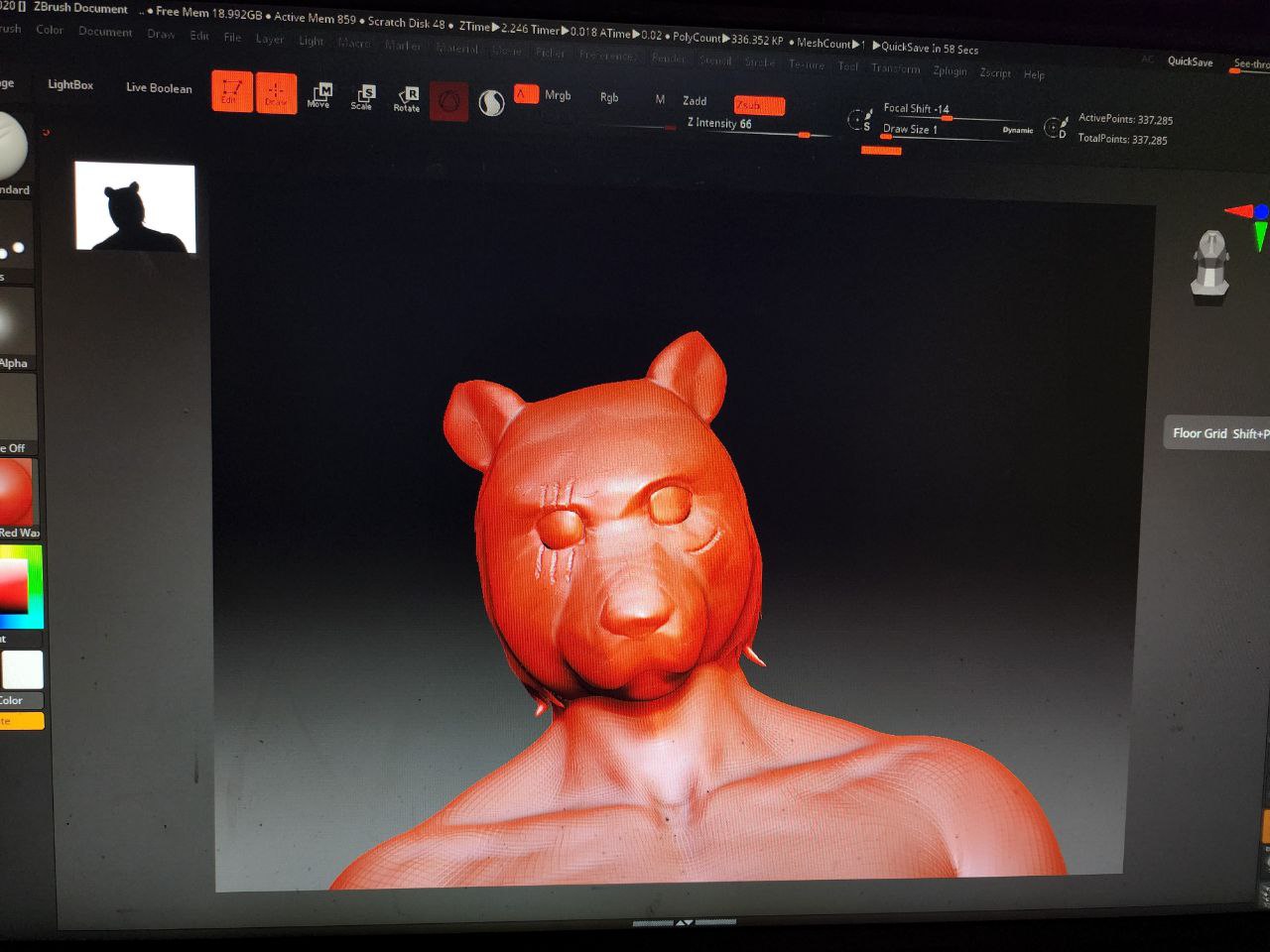This screenshot has height=952, width=1270.
Task: Open the stroke type dots selector
Action: click(14, 238)
